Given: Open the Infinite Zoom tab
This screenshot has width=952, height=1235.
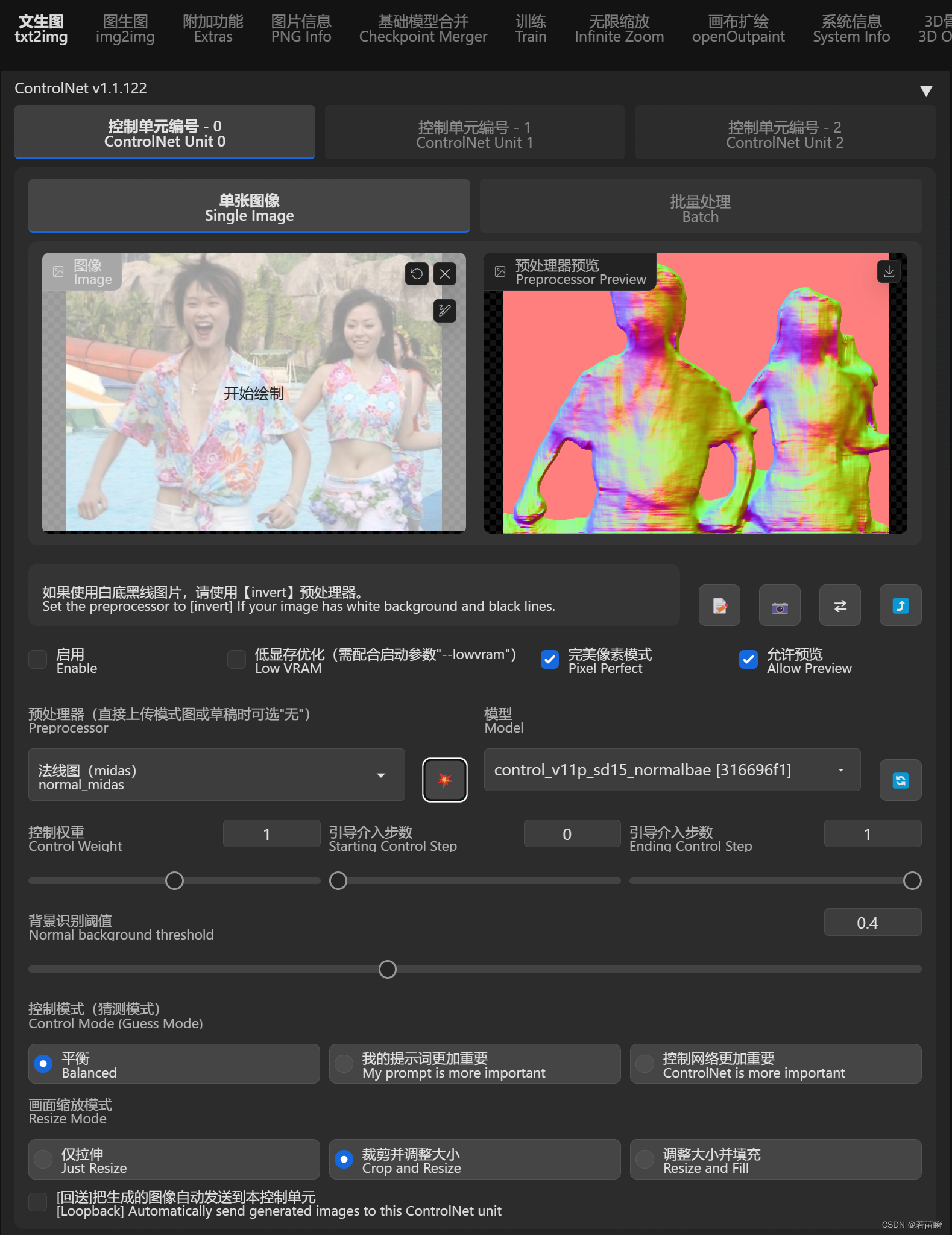Looking at the screenshot, I should [619, 29].
